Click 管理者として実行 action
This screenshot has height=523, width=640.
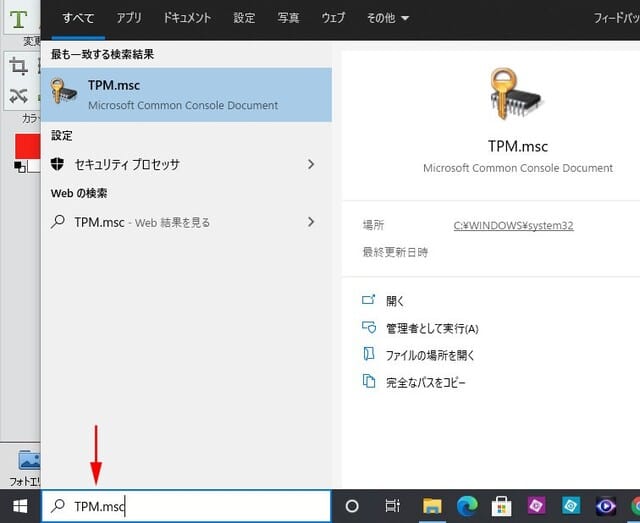point(432,328)
